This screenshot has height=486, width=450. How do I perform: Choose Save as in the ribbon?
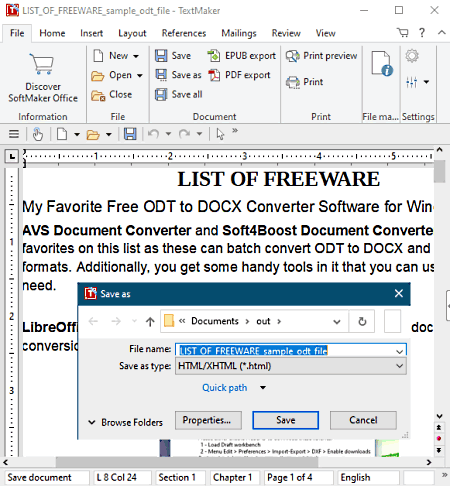(178, 75)
